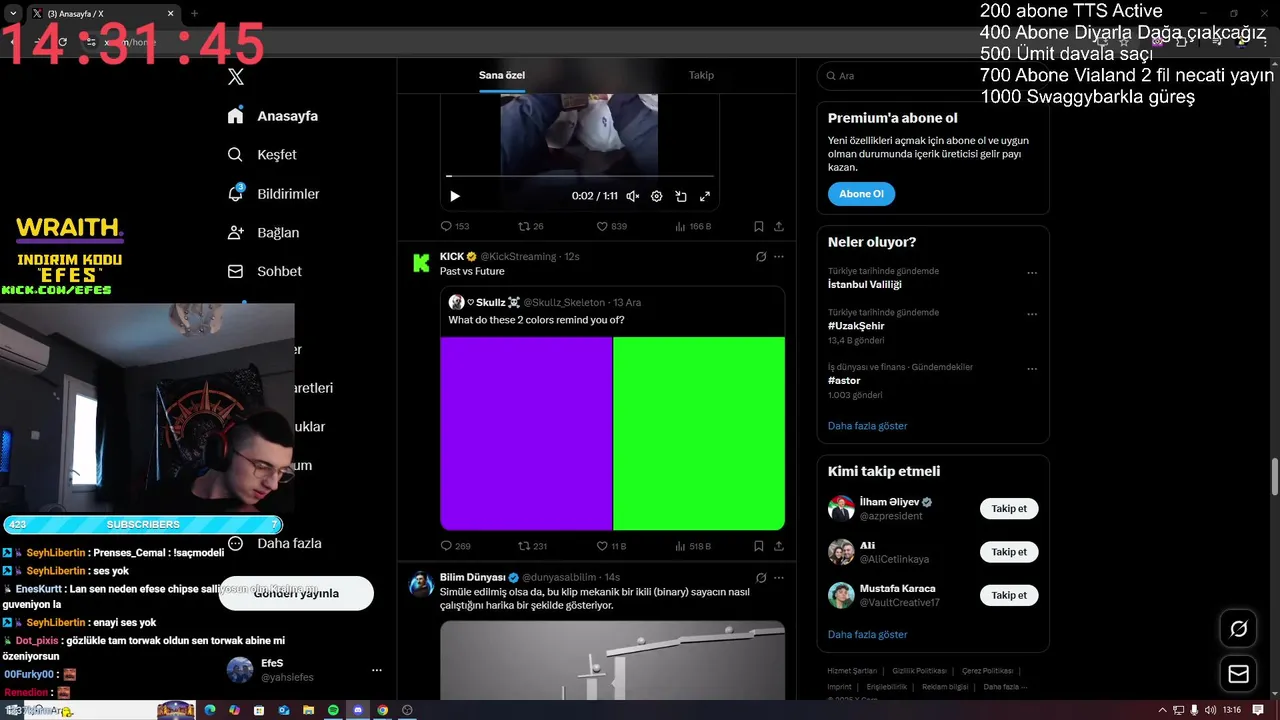Share the KICK post
This screenshot has width=1280, height=720.
[x=779, y=546]
